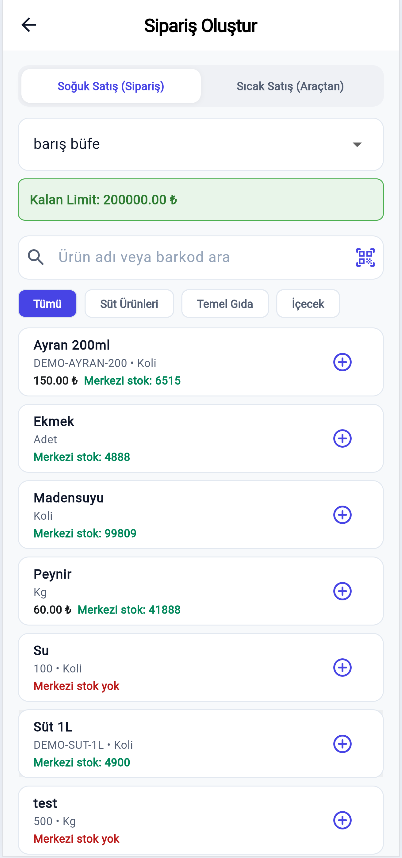
Task: Click the search magnifier icon
Action: tap(36, 257)
